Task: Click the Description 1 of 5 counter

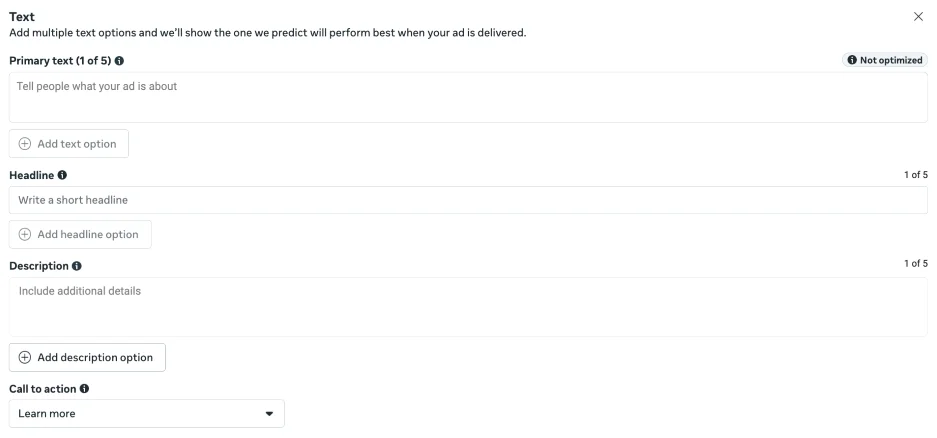Action: coord(916,264)
